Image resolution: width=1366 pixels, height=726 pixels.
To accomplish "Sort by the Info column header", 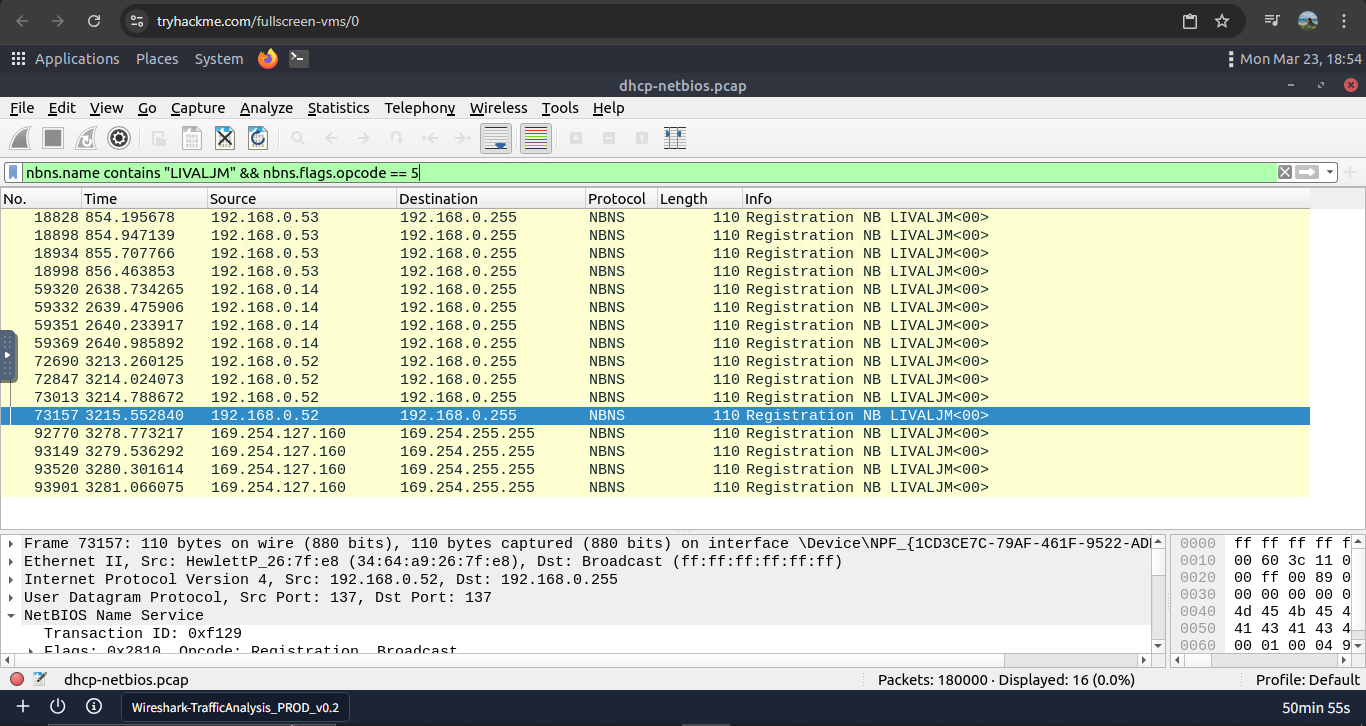I will coord(1025,199).
